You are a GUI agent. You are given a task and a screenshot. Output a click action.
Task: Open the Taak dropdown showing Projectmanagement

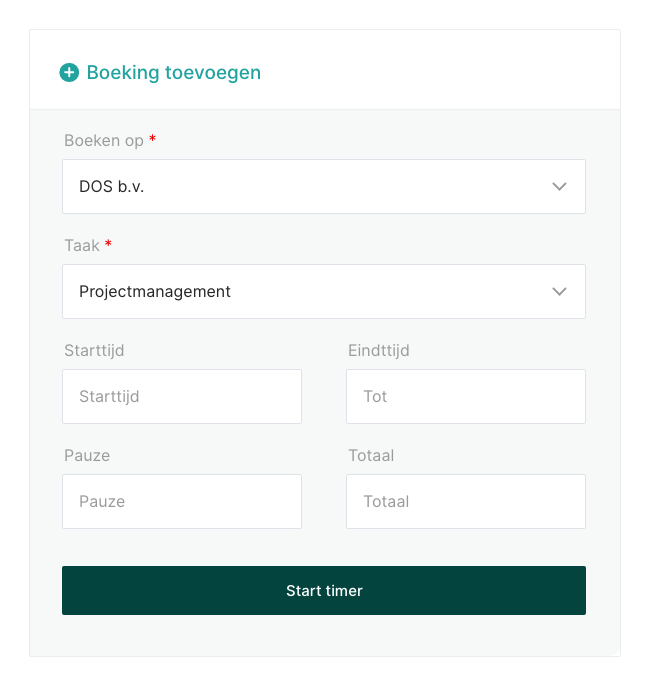click(300, 291)
